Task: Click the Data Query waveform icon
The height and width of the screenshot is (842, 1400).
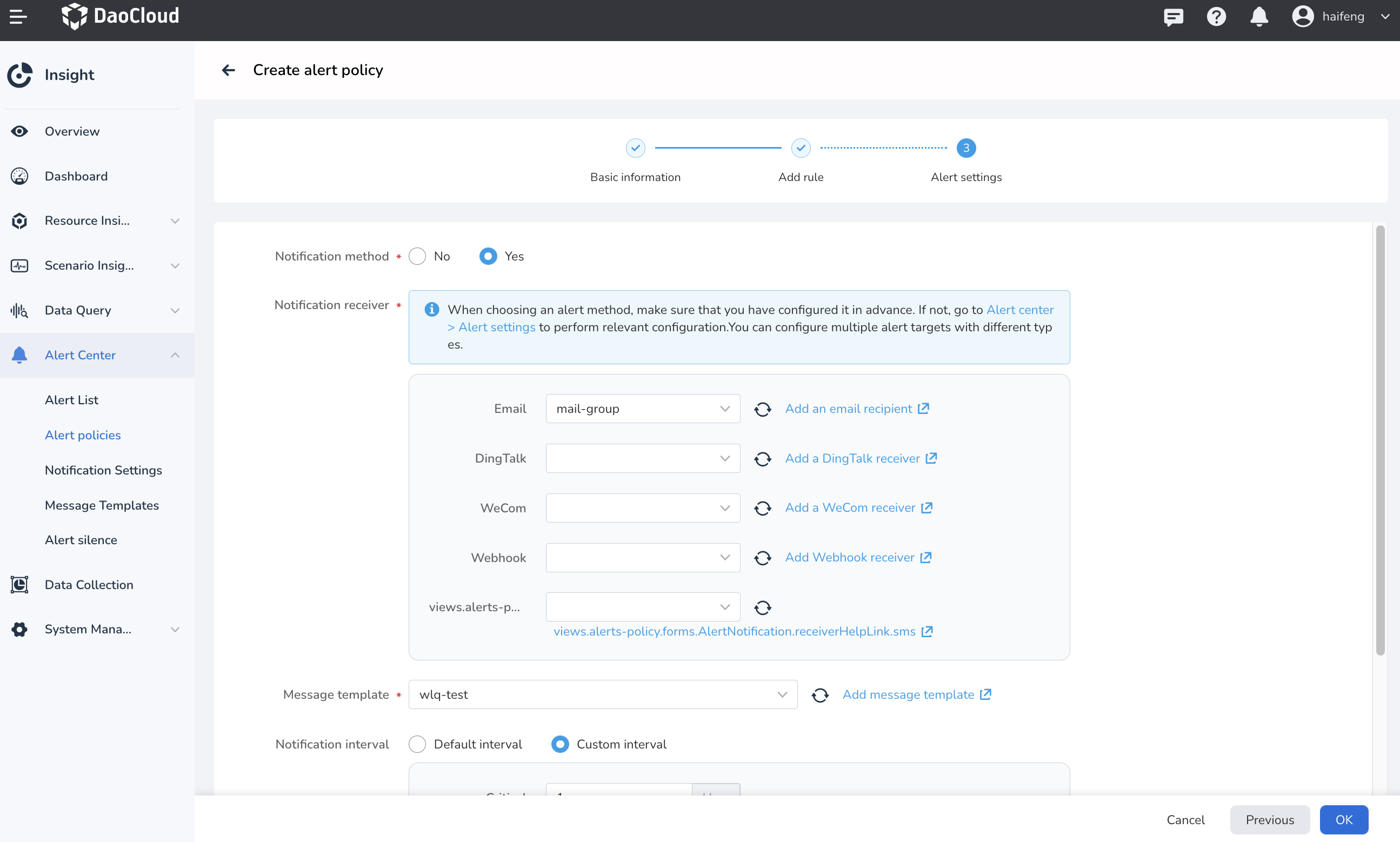Action: (x=19, y=310)
